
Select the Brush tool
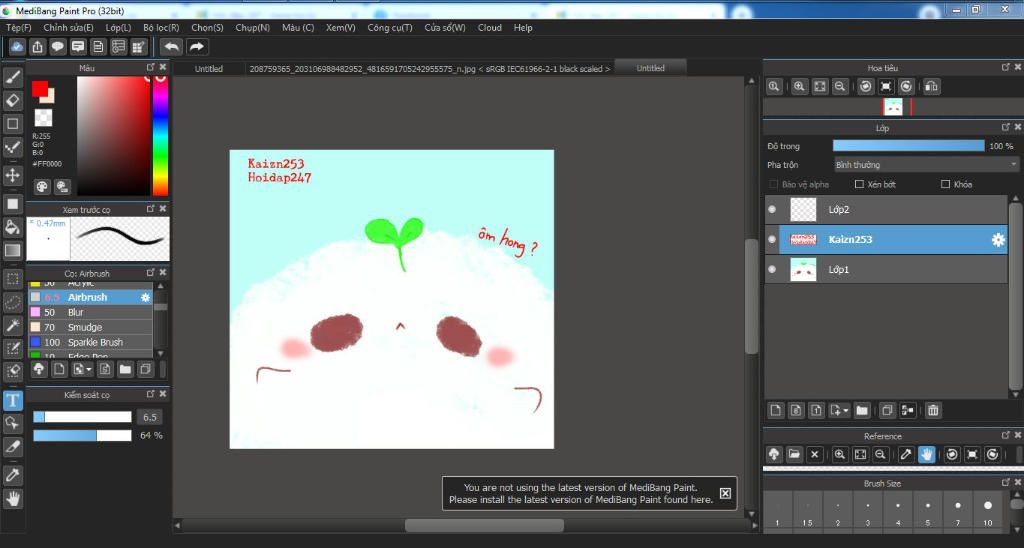[x=12, y=77]
